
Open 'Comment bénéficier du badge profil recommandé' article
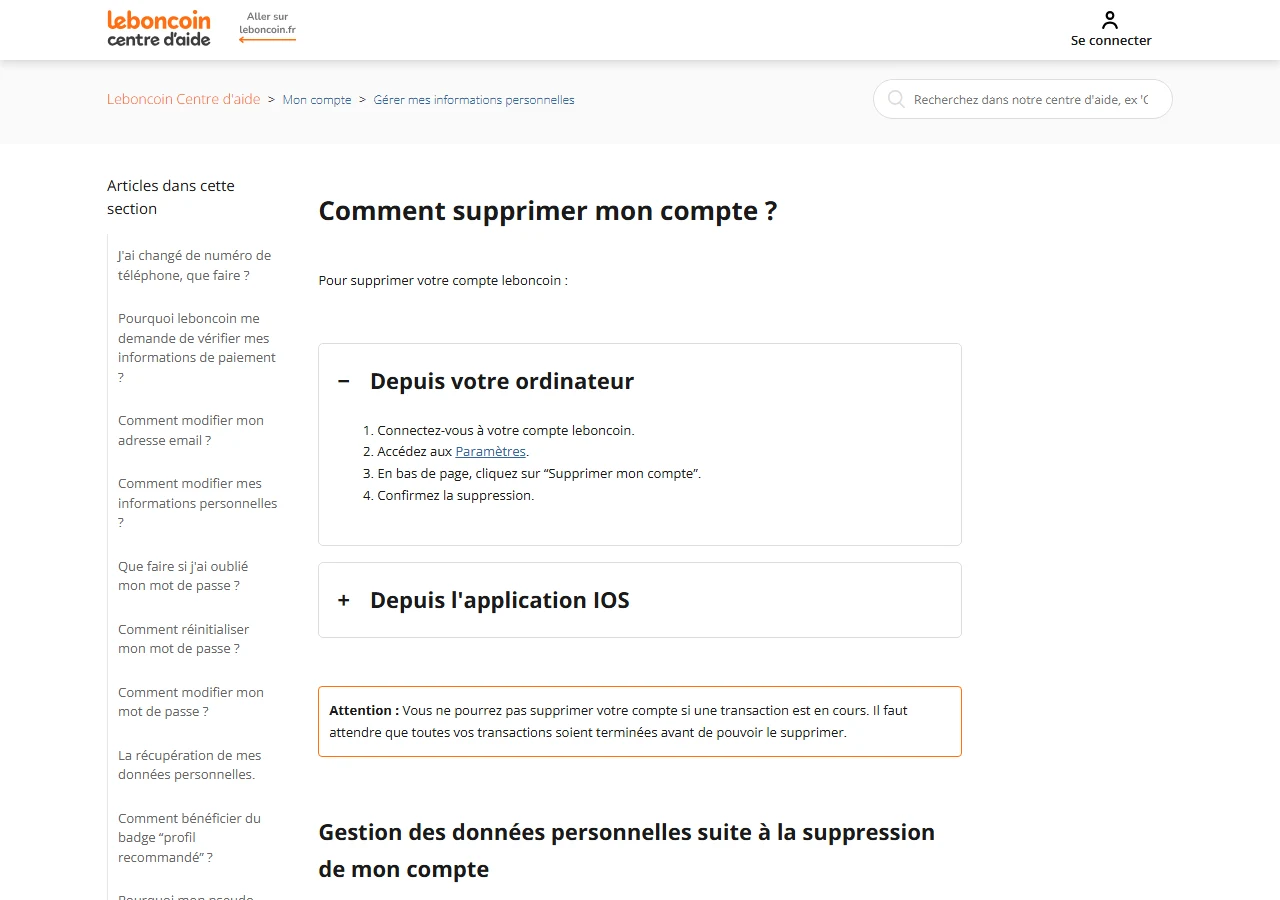tap(189, 838)
